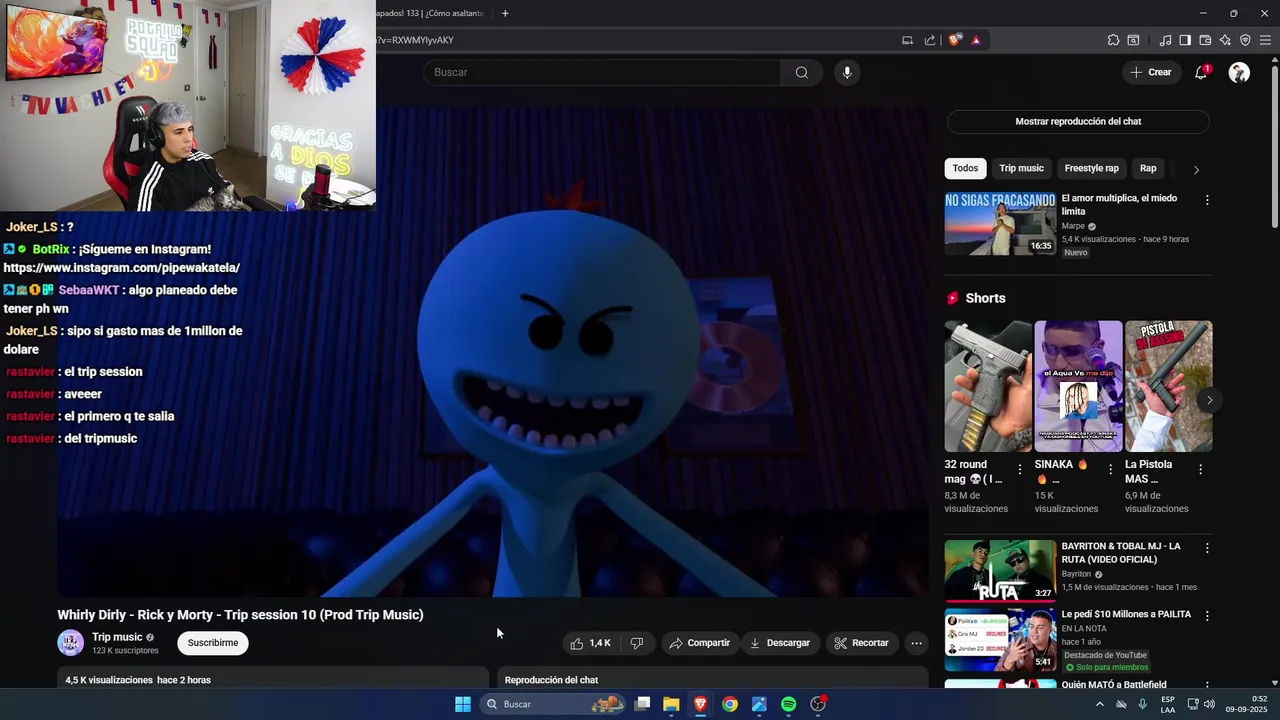Open the Brave playlist music-note icon
This screenshot has height=720, width=1280.
pos(1165,40)
